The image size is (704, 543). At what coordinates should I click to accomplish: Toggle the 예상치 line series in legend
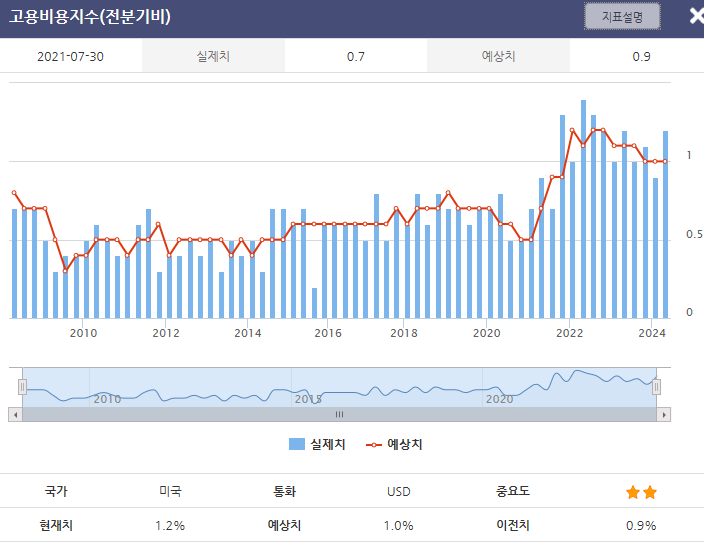point(394,444)
